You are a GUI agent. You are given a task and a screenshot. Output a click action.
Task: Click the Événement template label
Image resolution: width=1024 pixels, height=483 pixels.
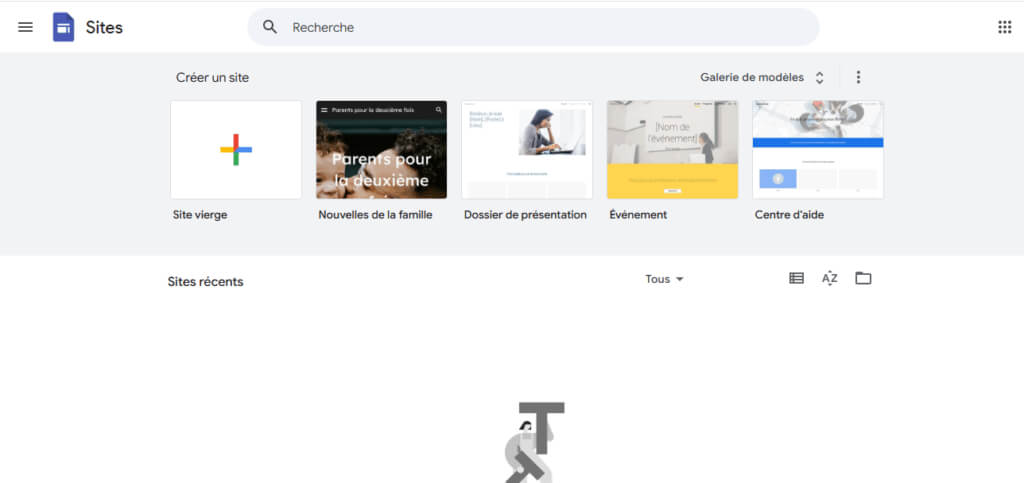638,215
